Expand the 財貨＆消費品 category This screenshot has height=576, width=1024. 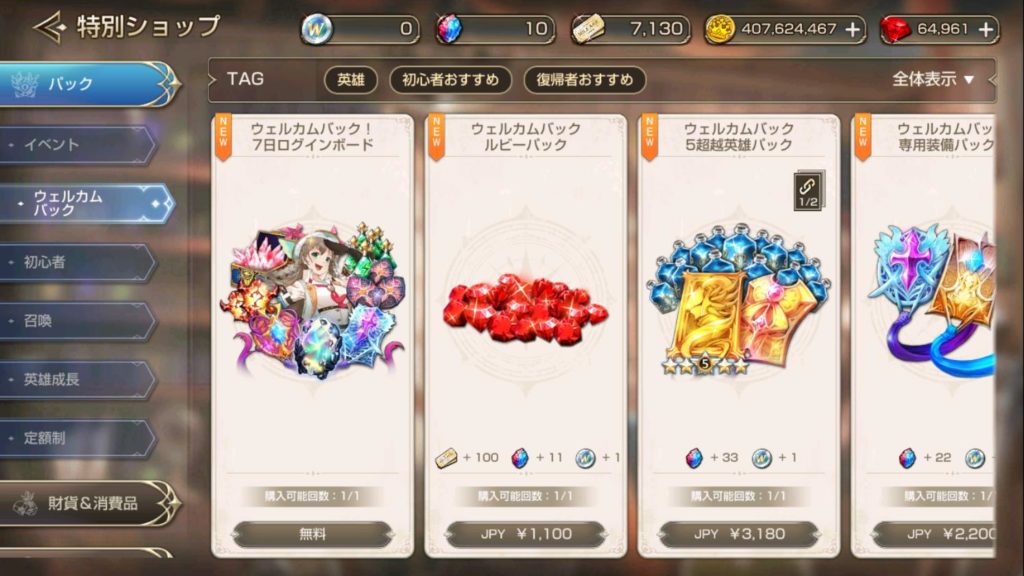coord(88,503)
